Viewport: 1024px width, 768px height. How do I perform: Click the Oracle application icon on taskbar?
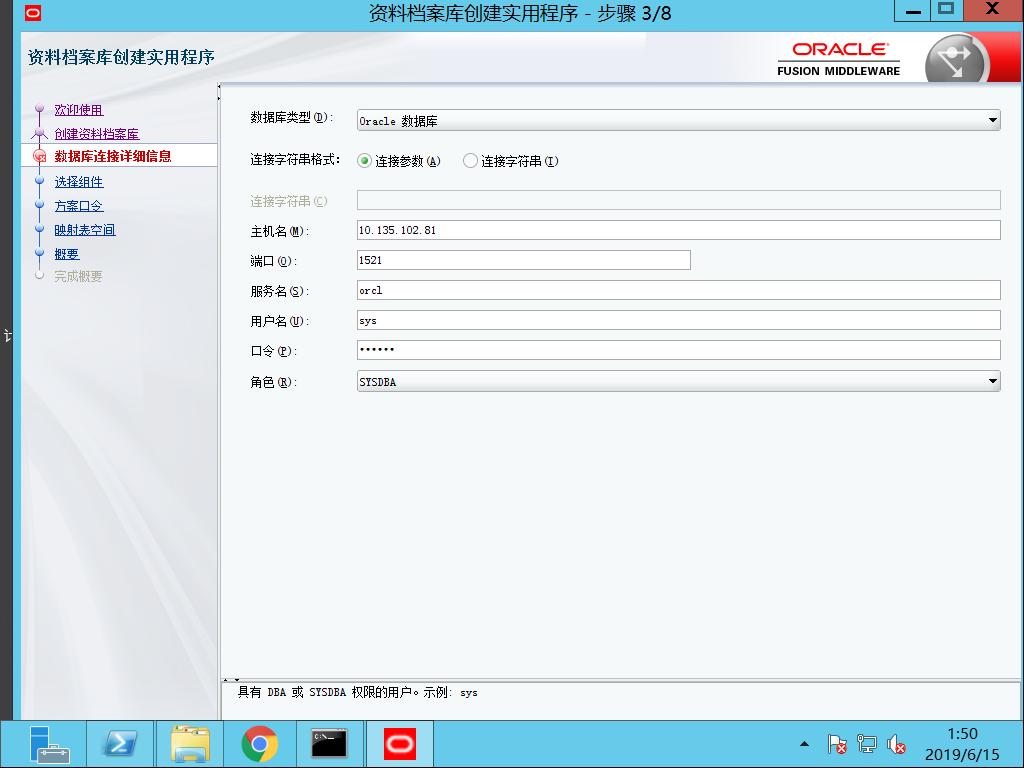point(399,744)
